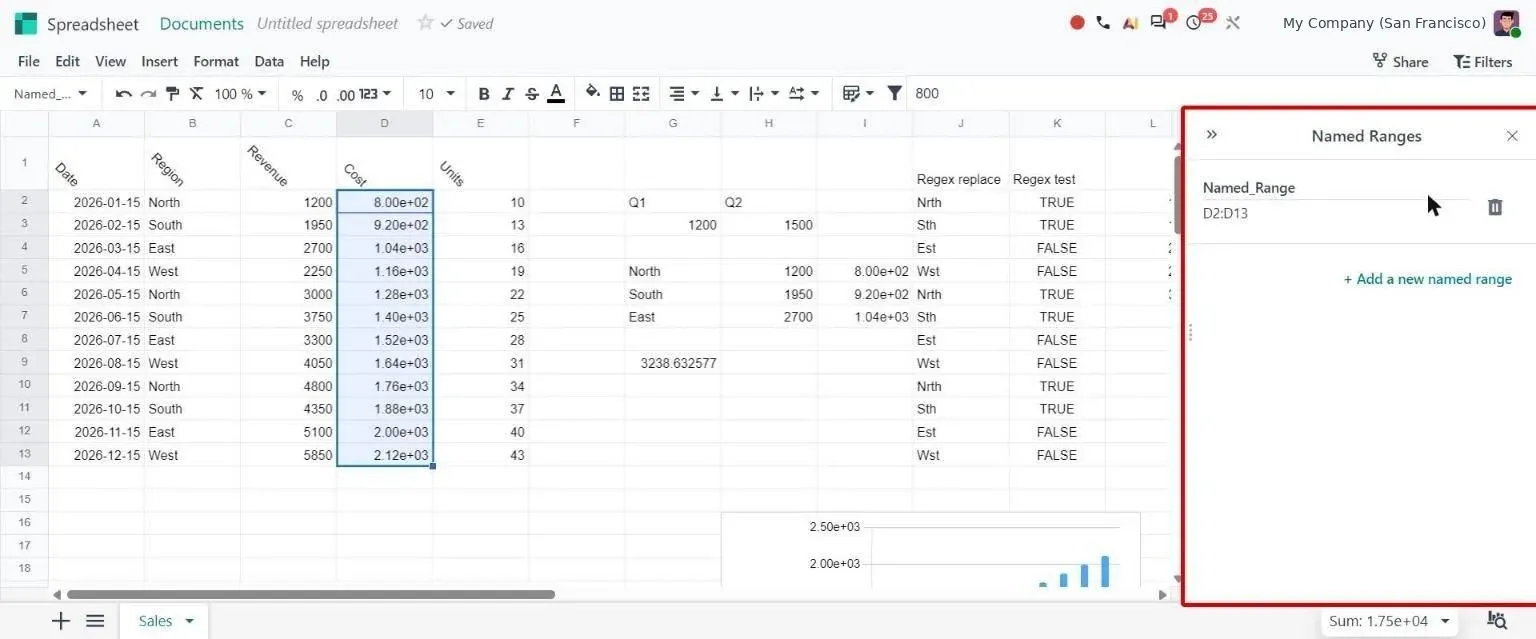Viewport: 1536px width, 639px height.
Task: Activate the paint format tool
Action: coord(172,94)
